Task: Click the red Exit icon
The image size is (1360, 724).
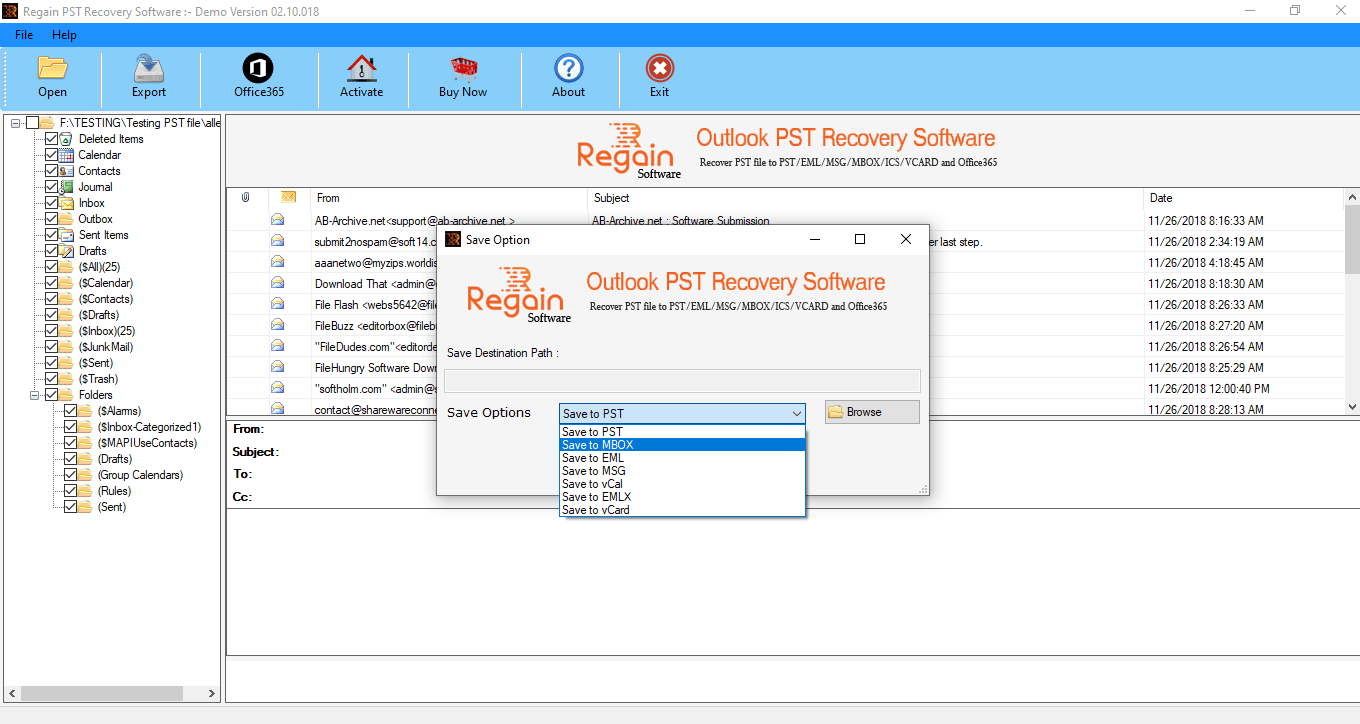Action: point(659,69)
